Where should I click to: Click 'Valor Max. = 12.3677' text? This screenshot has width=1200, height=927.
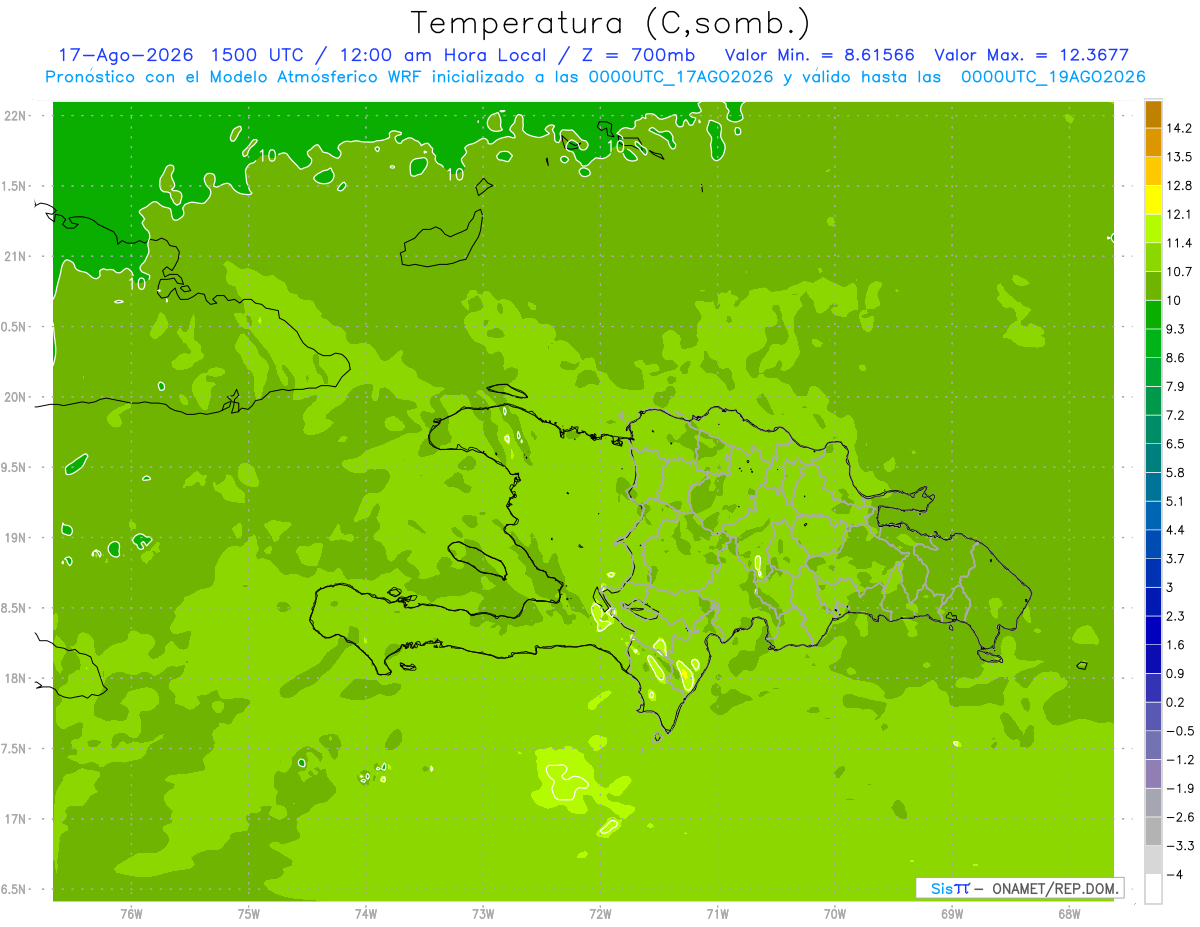point(1031,55)
